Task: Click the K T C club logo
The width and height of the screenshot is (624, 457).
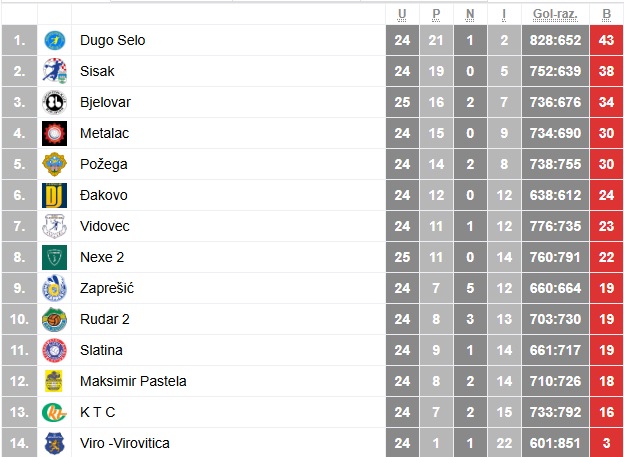Action: click(x=55, y=412)
